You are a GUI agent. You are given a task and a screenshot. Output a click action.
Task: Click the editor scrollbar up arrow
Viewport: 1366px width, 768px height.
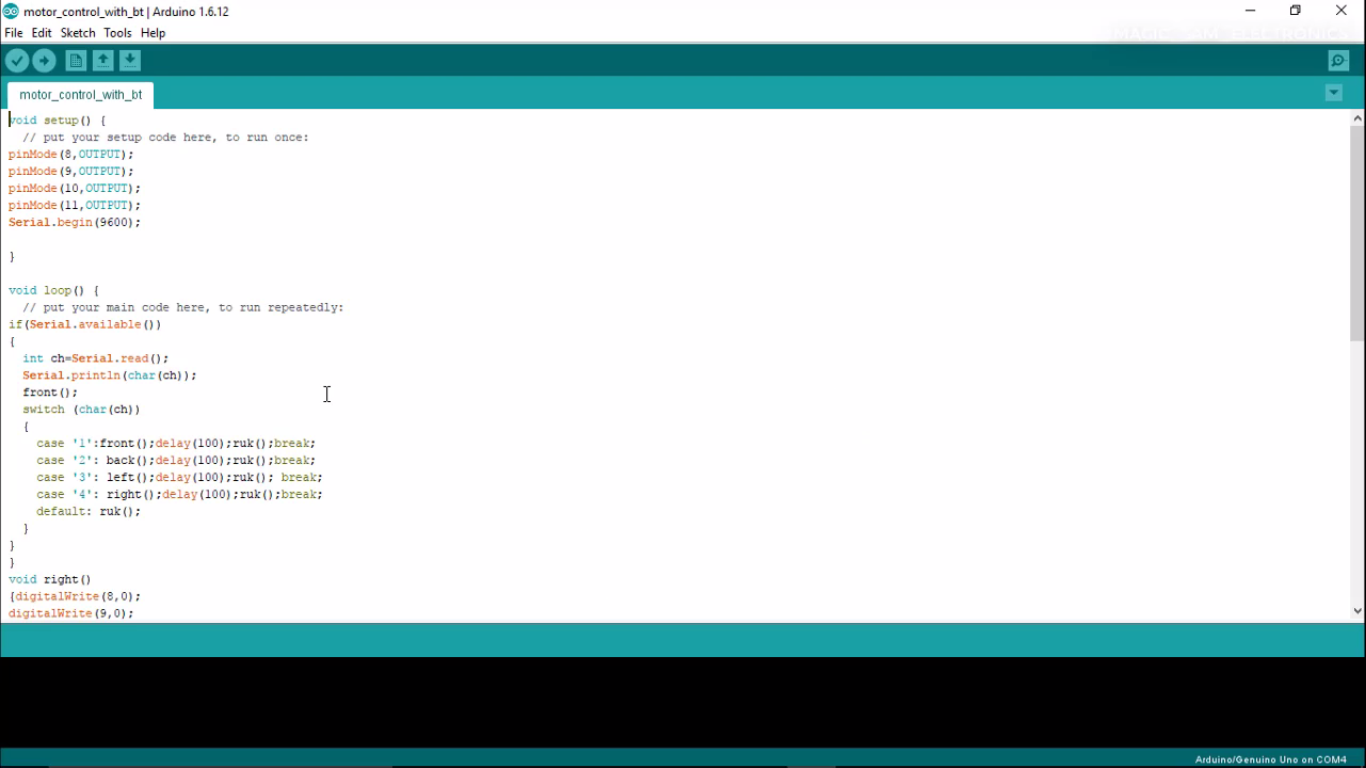[x=1357, y=118]
